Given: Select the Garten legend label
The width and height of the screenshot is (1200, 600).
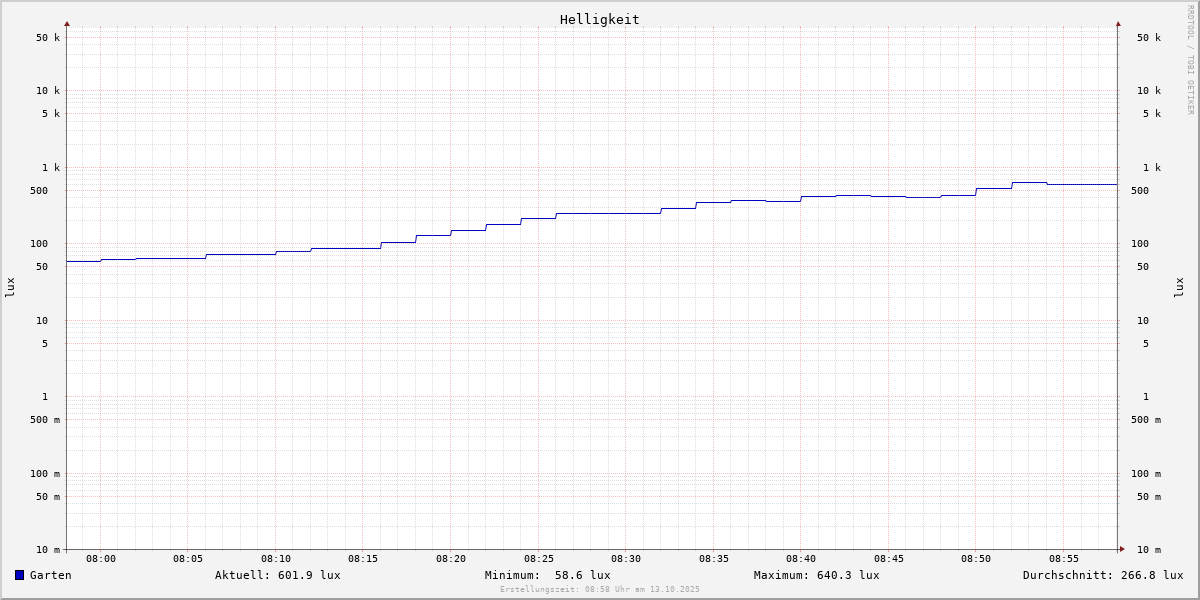Looking at the screenshot, I should (x=50, y=575).
